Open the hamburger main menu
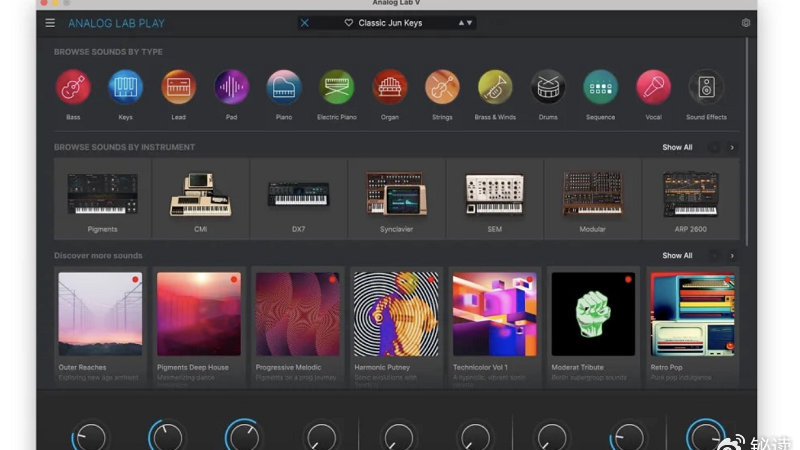This screenshot has height=450, width=800. [x=50, y=23]
